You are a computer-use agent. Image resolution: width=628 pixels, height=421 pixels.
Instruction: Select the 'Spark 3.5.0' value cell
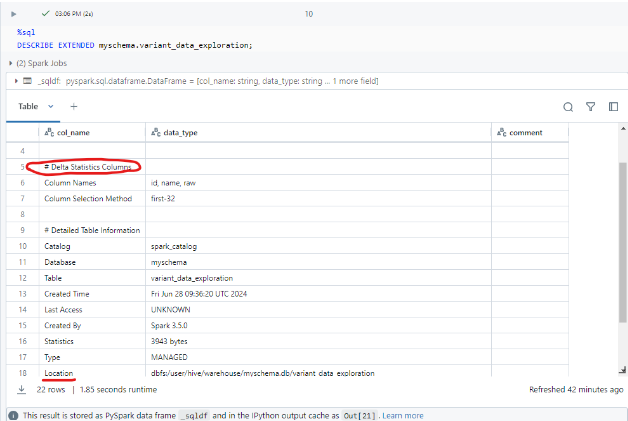click(x=318, y=325)
